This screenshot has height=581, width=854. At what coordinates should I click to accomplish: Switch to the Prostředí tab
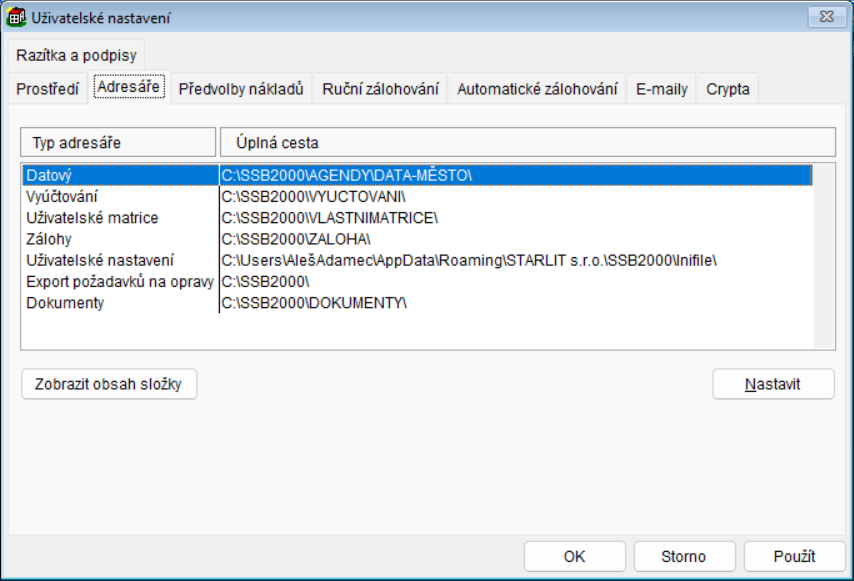coord(47,89)
